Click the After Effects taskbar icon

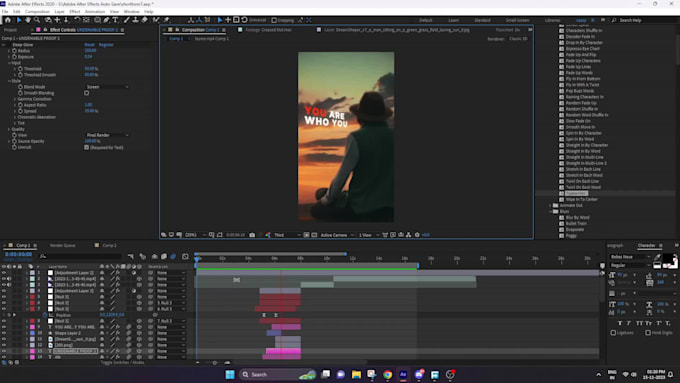pyautogui.click(x=403, y=374)
